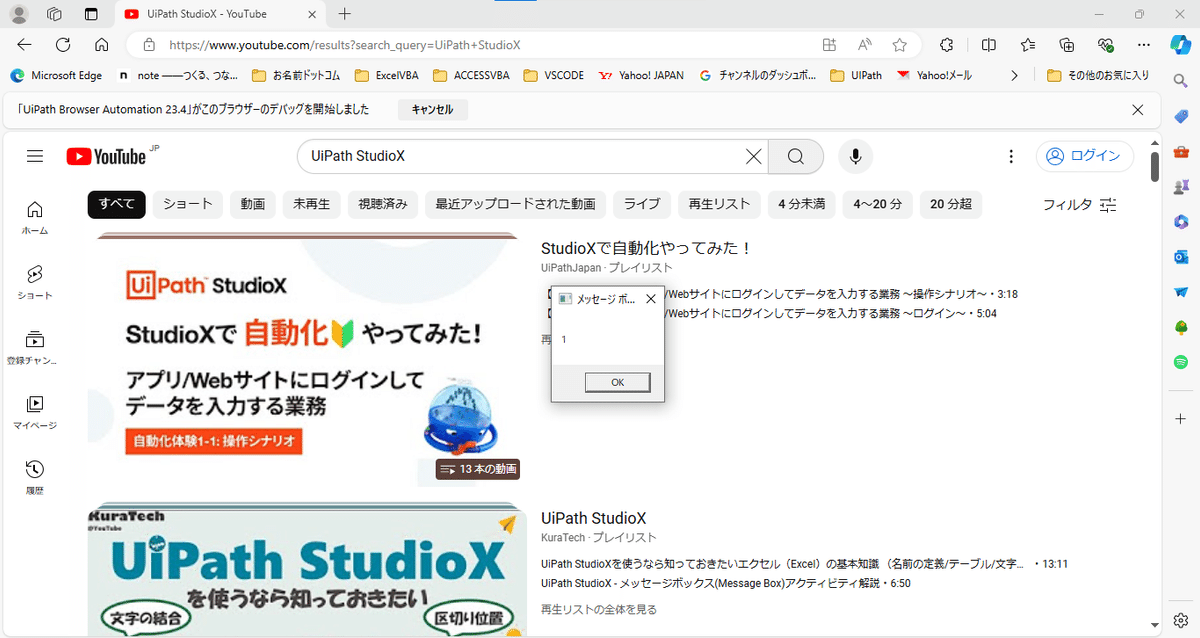1200x638 pixels.
Task: Select the 20 分超 filter chip
Action: click(x=951, y=204)
